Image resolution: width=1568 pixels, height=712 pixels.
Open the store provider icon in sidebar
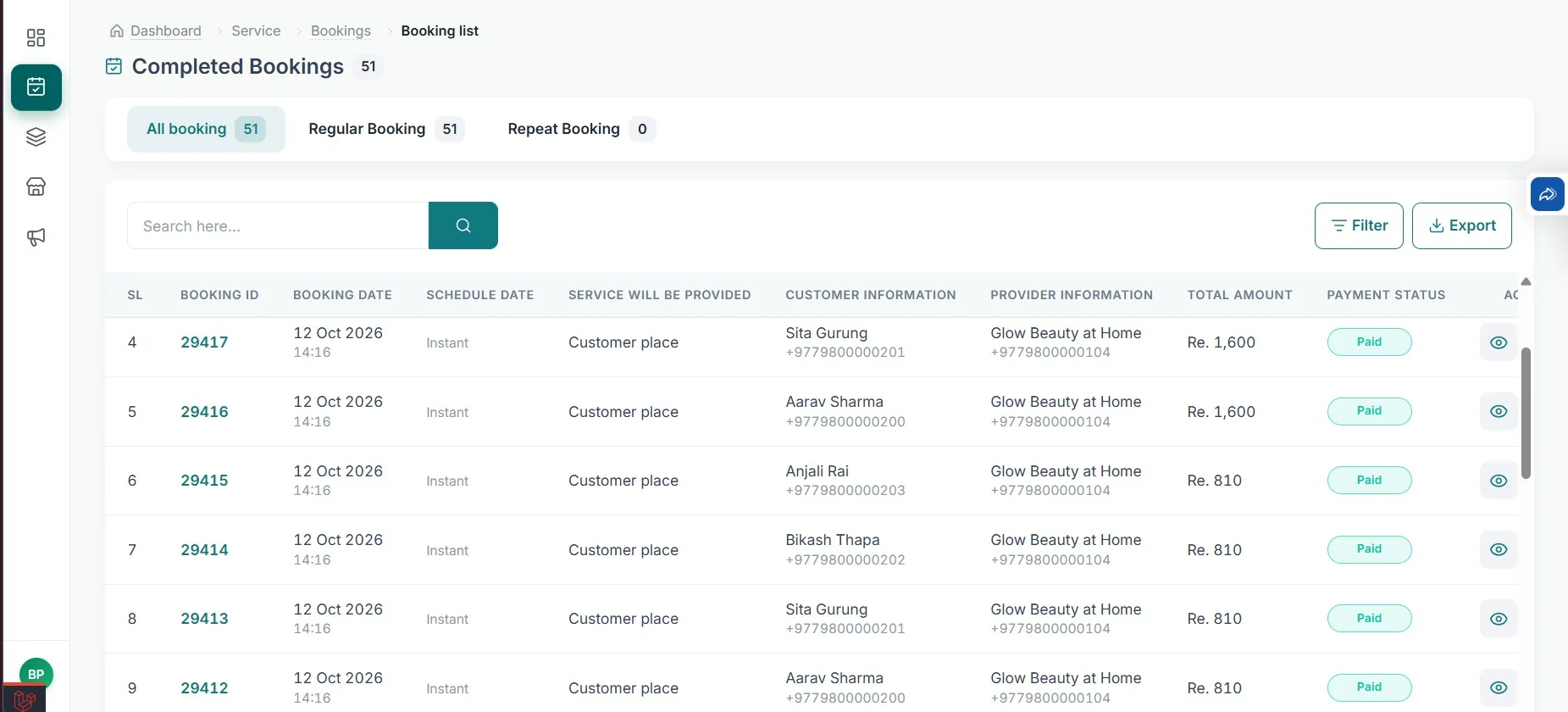click(x=36, y=187)
